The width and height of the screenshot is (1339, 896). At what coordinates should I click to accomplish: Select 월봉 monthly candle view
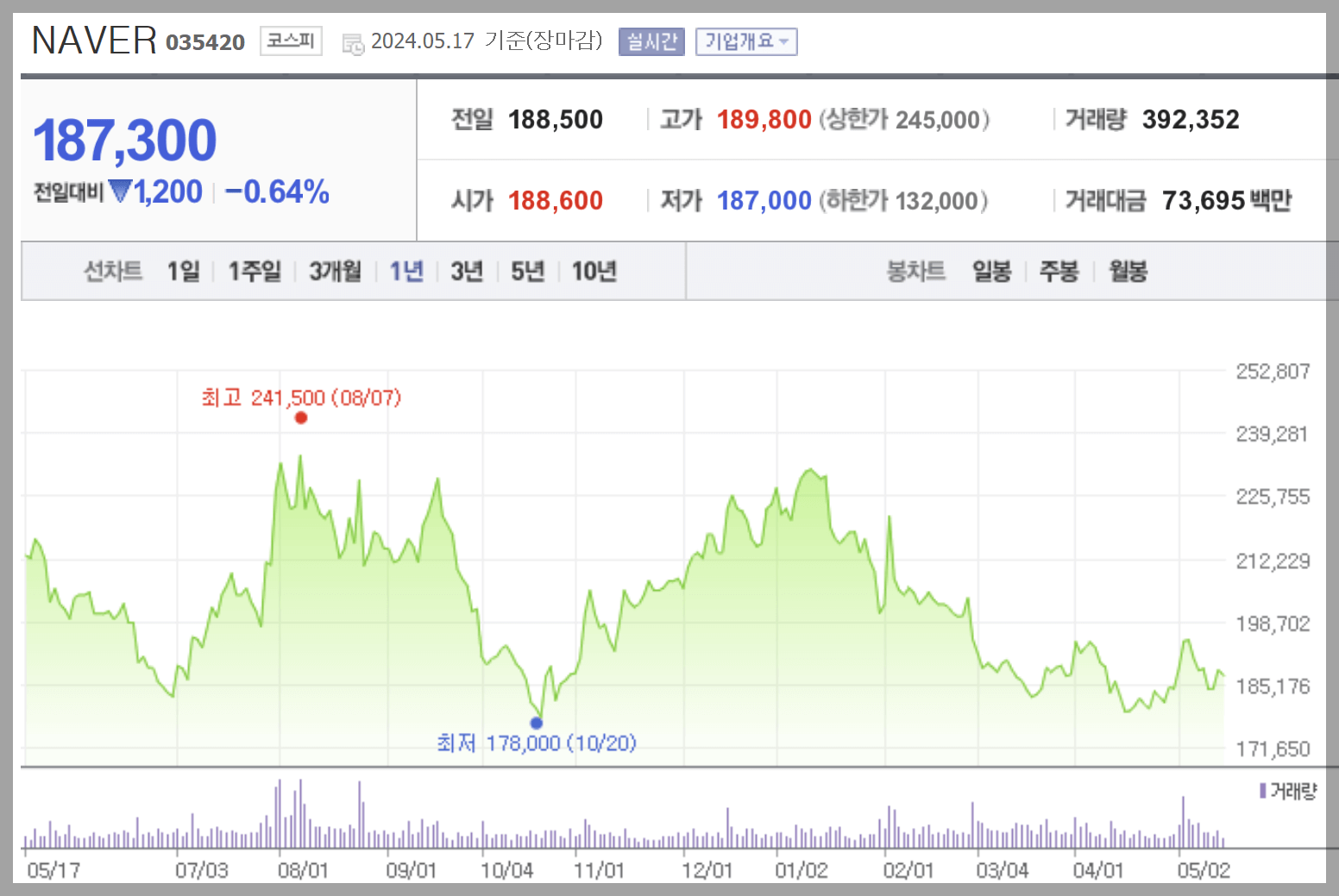tap(1127, 270)
